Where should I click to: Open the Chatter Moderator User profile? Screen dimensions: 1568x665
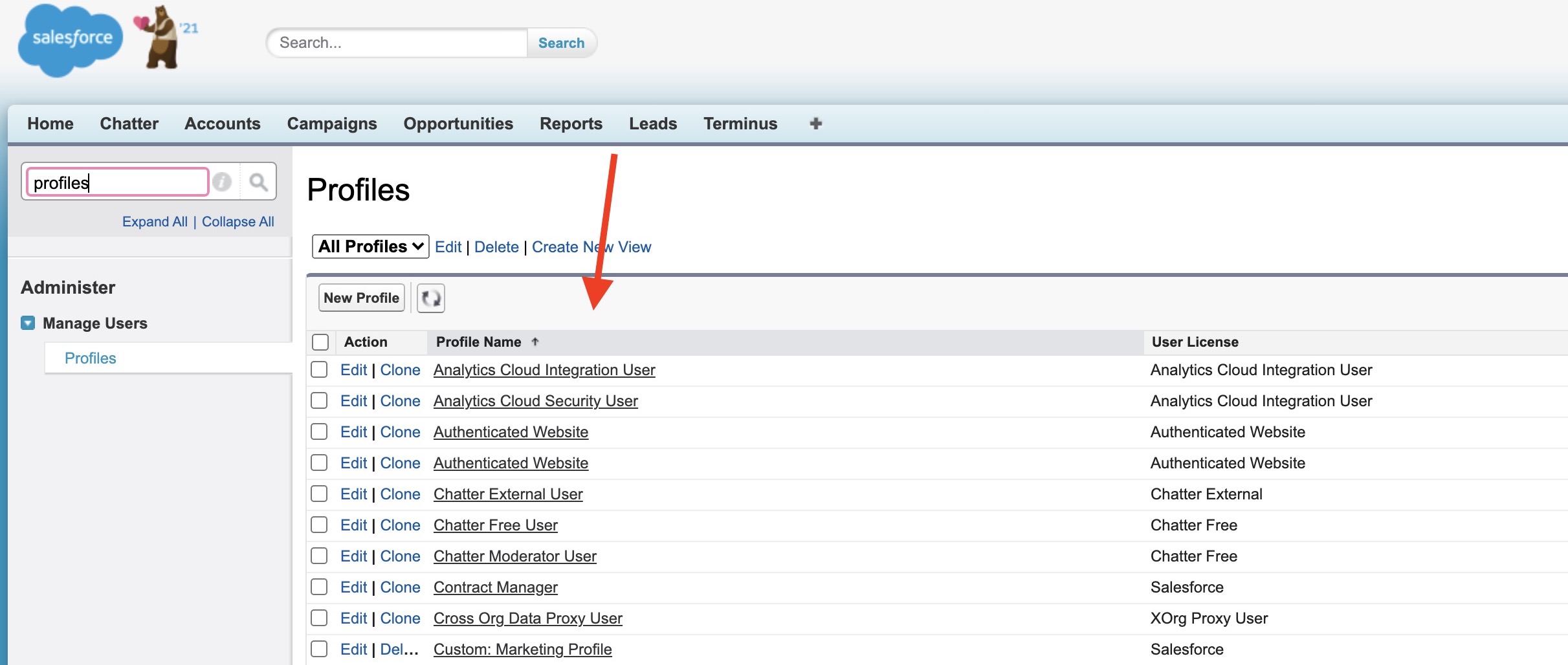515,556
